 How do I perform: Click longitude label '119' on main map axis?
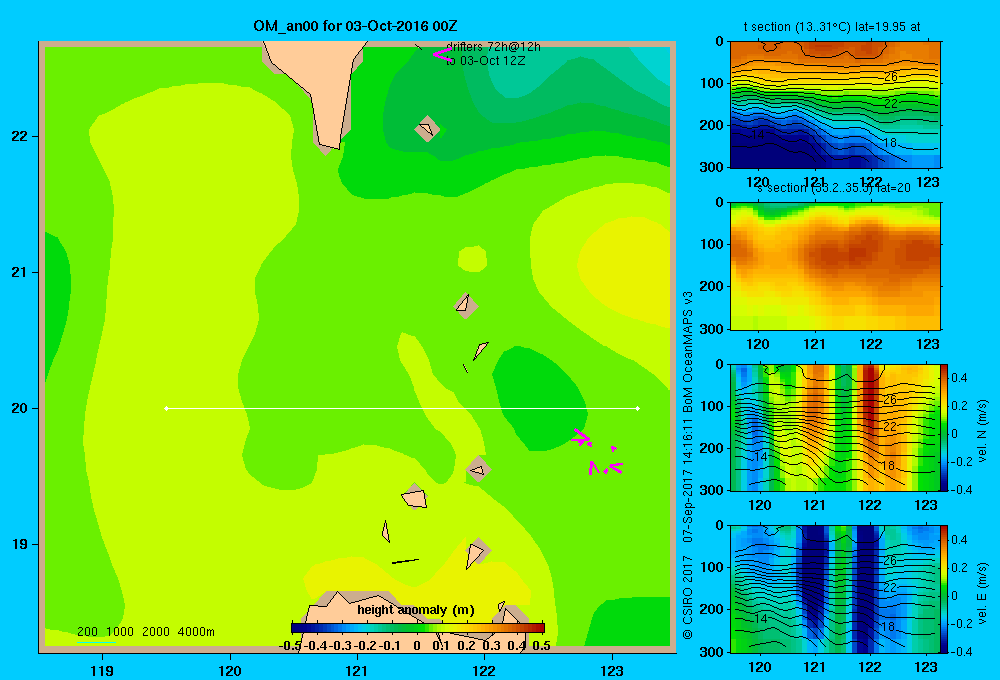click(102, 671)
